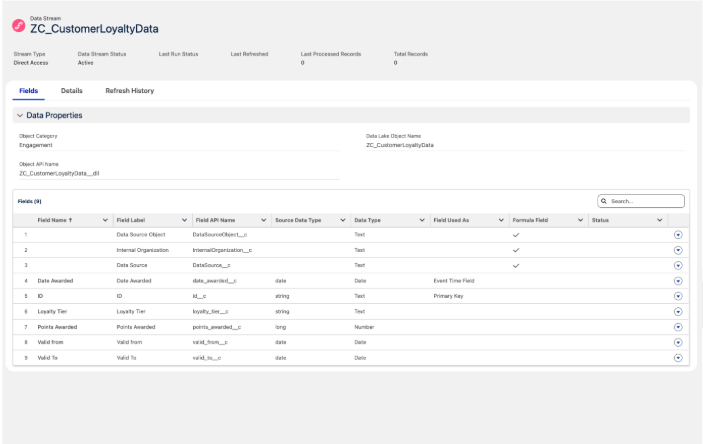Viewport: 703px width, 444px height.
Task: Click the points_awarded__c API name cell
Action: [x=217, y=327]
